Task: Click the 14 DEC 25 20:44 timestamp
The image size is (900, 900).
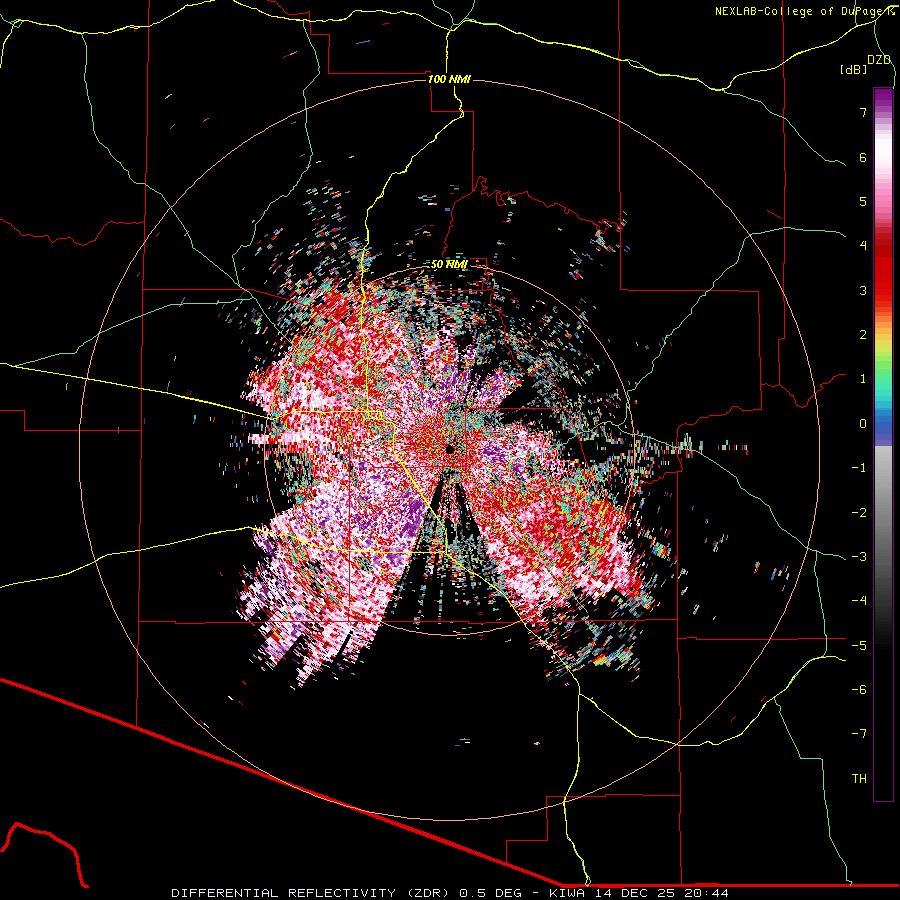Action: (x=662, y=893)
